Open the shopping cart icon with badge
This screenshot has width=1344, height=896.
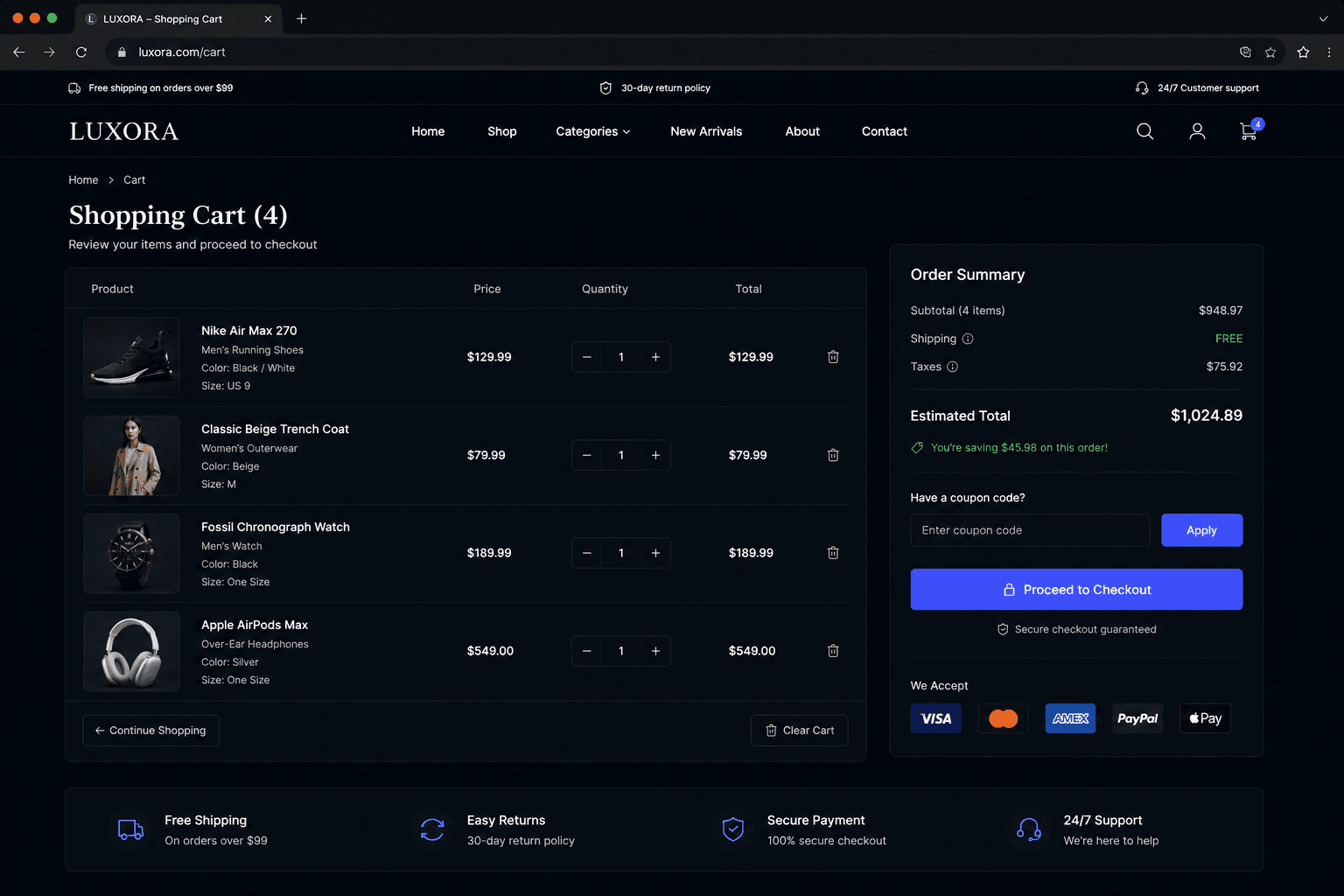(1249, 130)
